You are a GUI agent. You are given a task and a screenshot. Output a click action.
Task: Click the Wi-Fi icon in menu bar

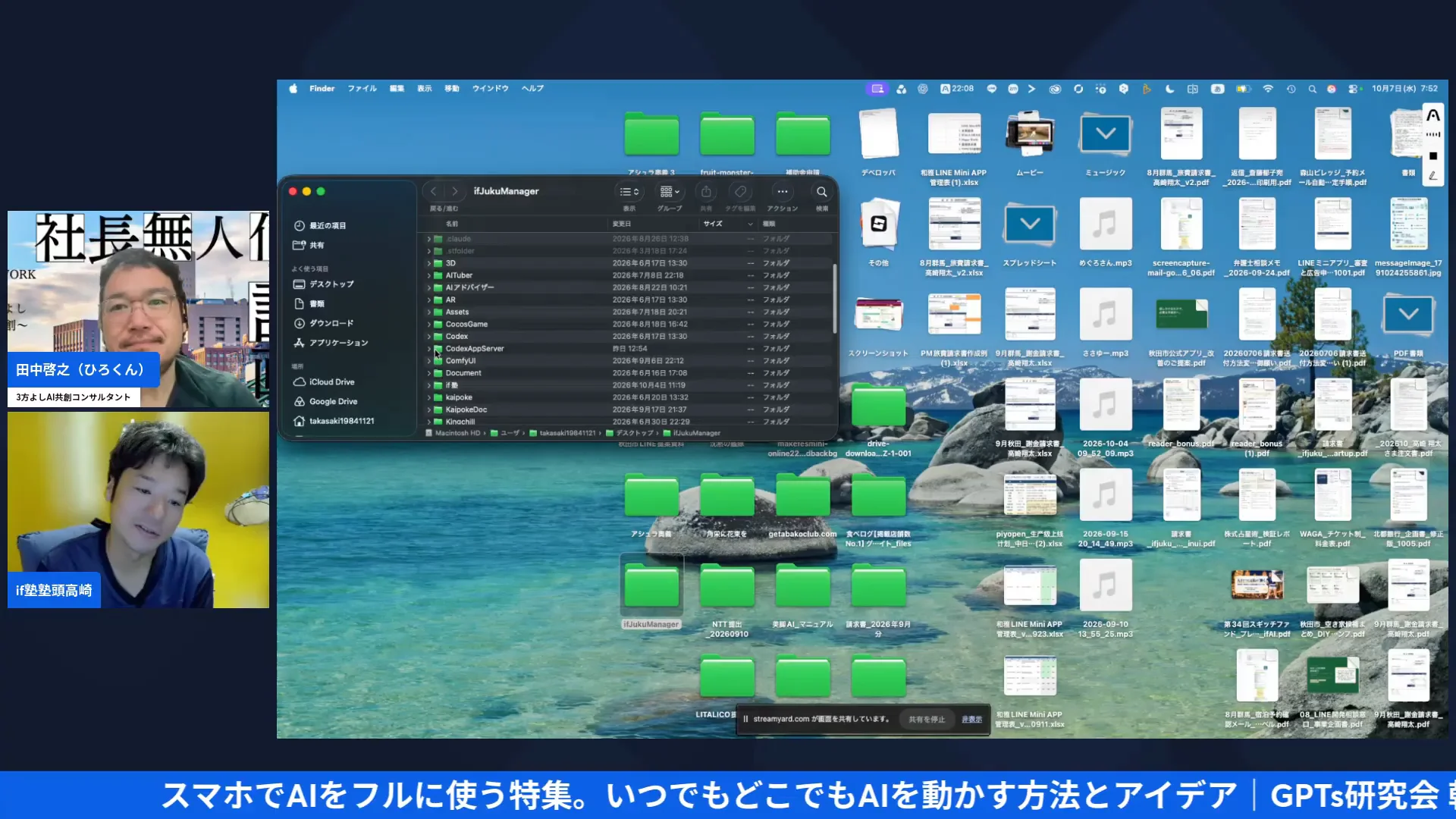pyautogui.click(x=1268, y=89)
